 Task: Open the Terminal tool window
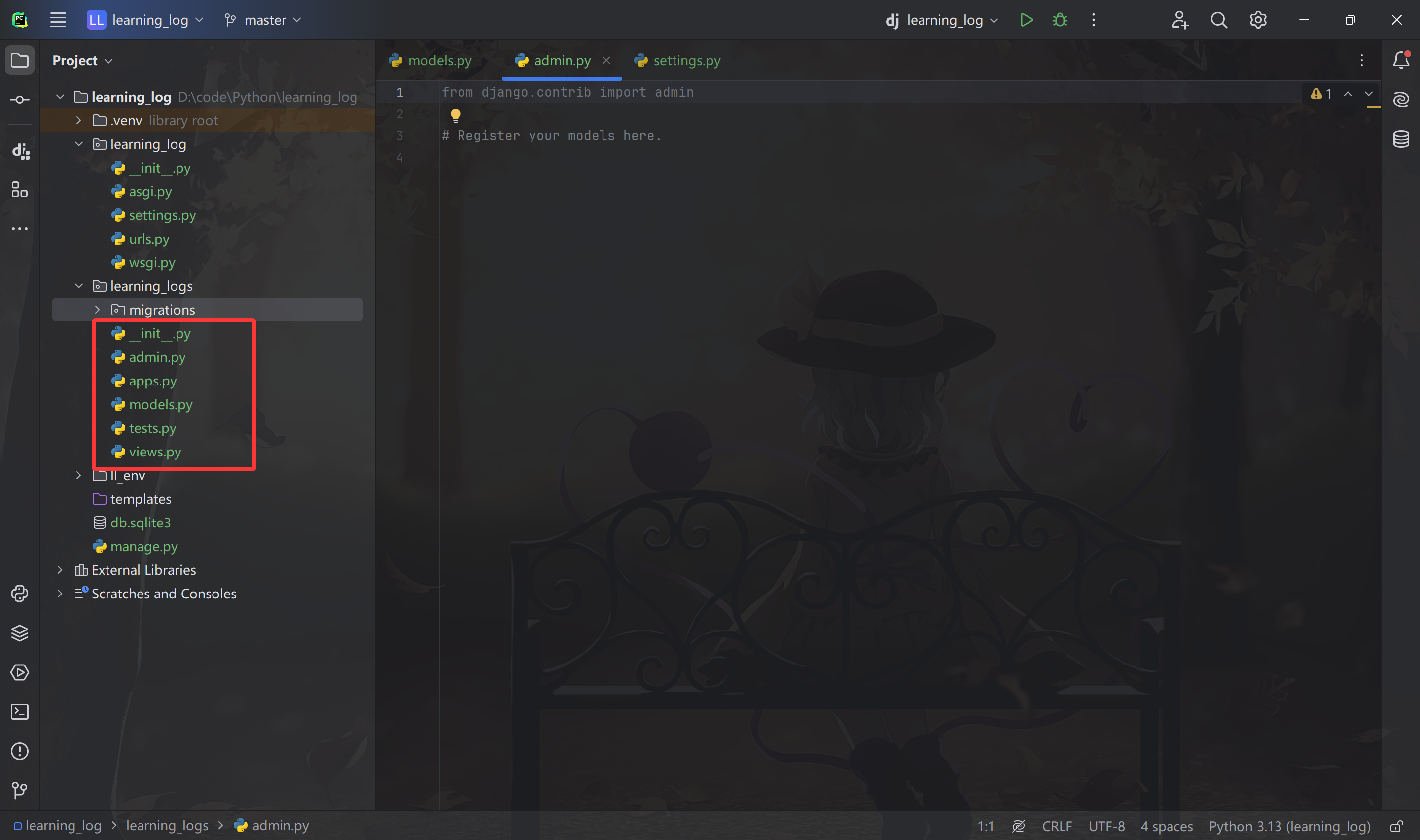click(20, 711)
